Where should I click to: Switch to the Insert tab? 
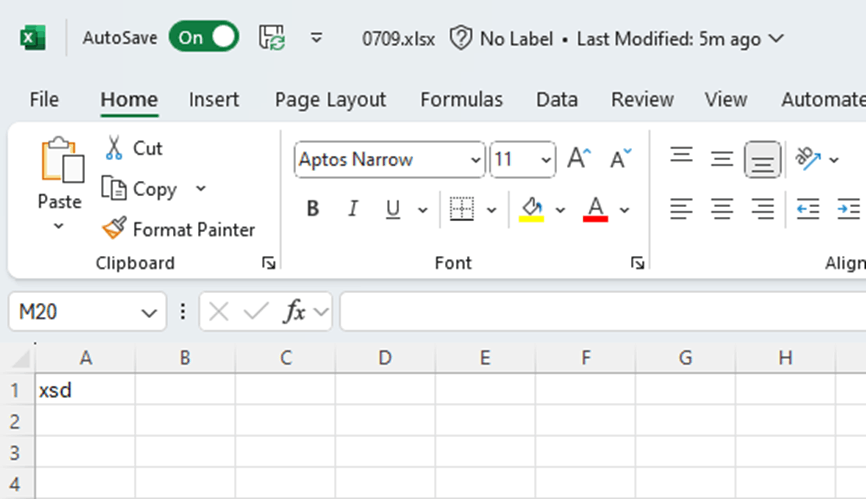click(214, 99)
